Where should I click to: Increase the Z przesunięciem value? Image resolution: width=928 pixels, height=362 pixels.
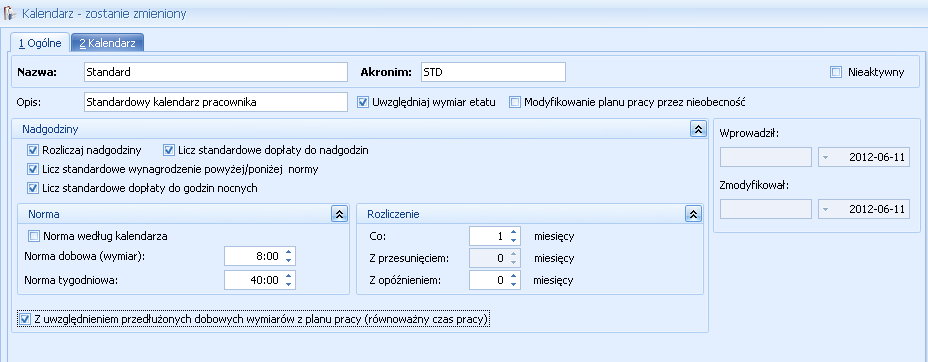pyautogui.click(x=513, y=254)
